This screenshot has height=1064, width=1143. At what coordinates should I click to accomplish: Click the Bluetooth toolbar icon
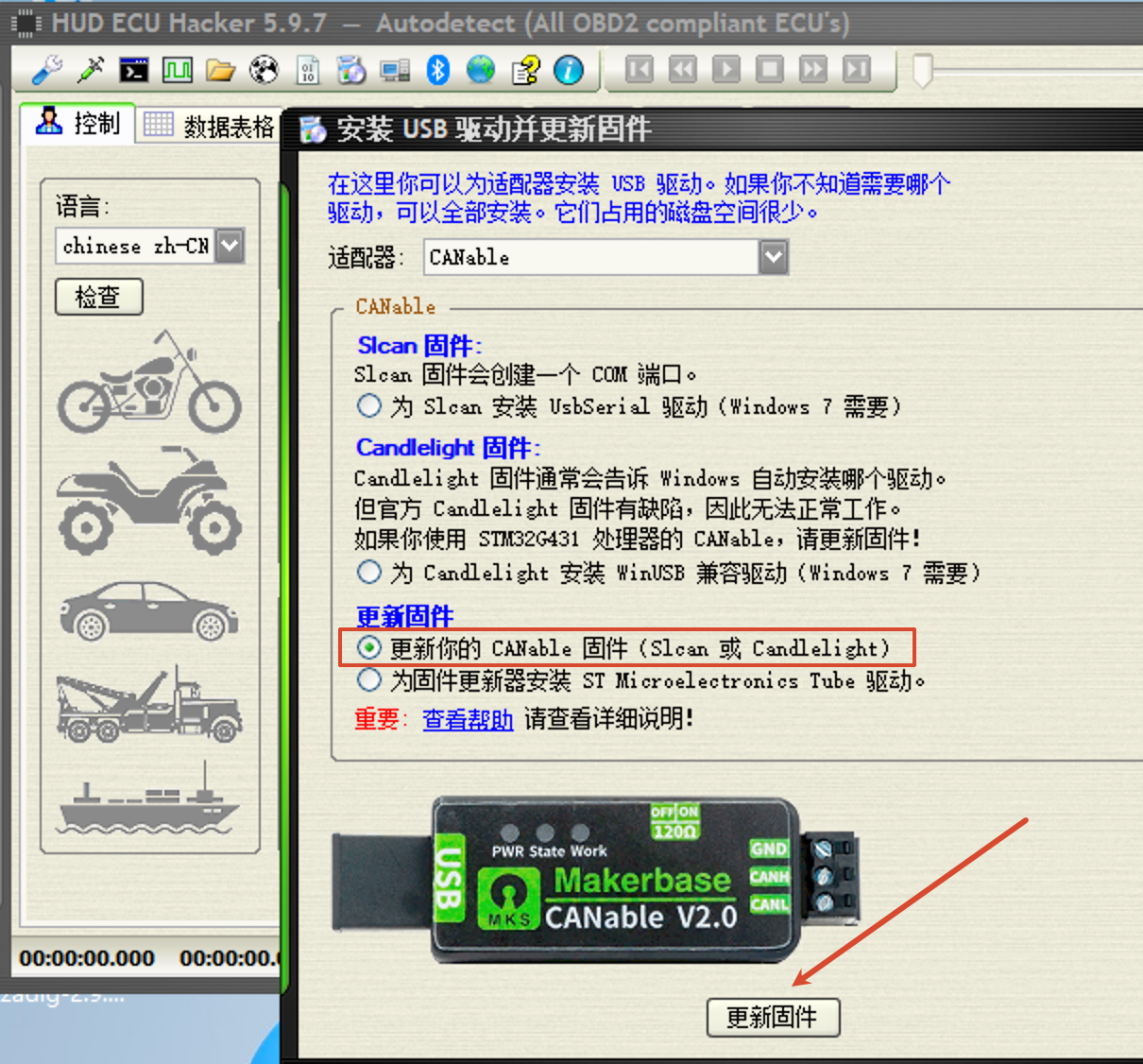pos(438,70)
